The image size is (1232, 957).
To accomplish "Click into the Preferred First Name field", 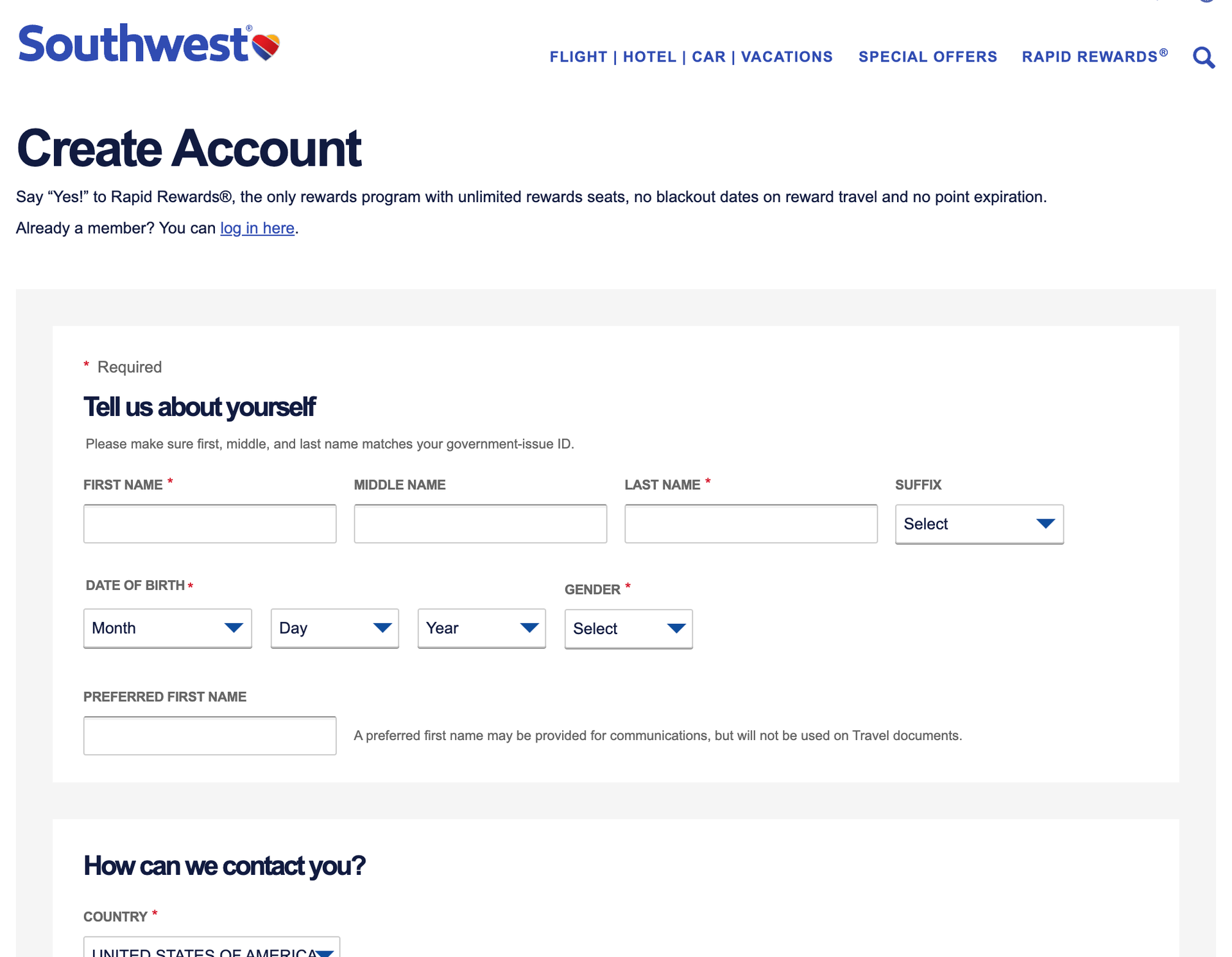I will pyautogui.click(x=210, y=736).
